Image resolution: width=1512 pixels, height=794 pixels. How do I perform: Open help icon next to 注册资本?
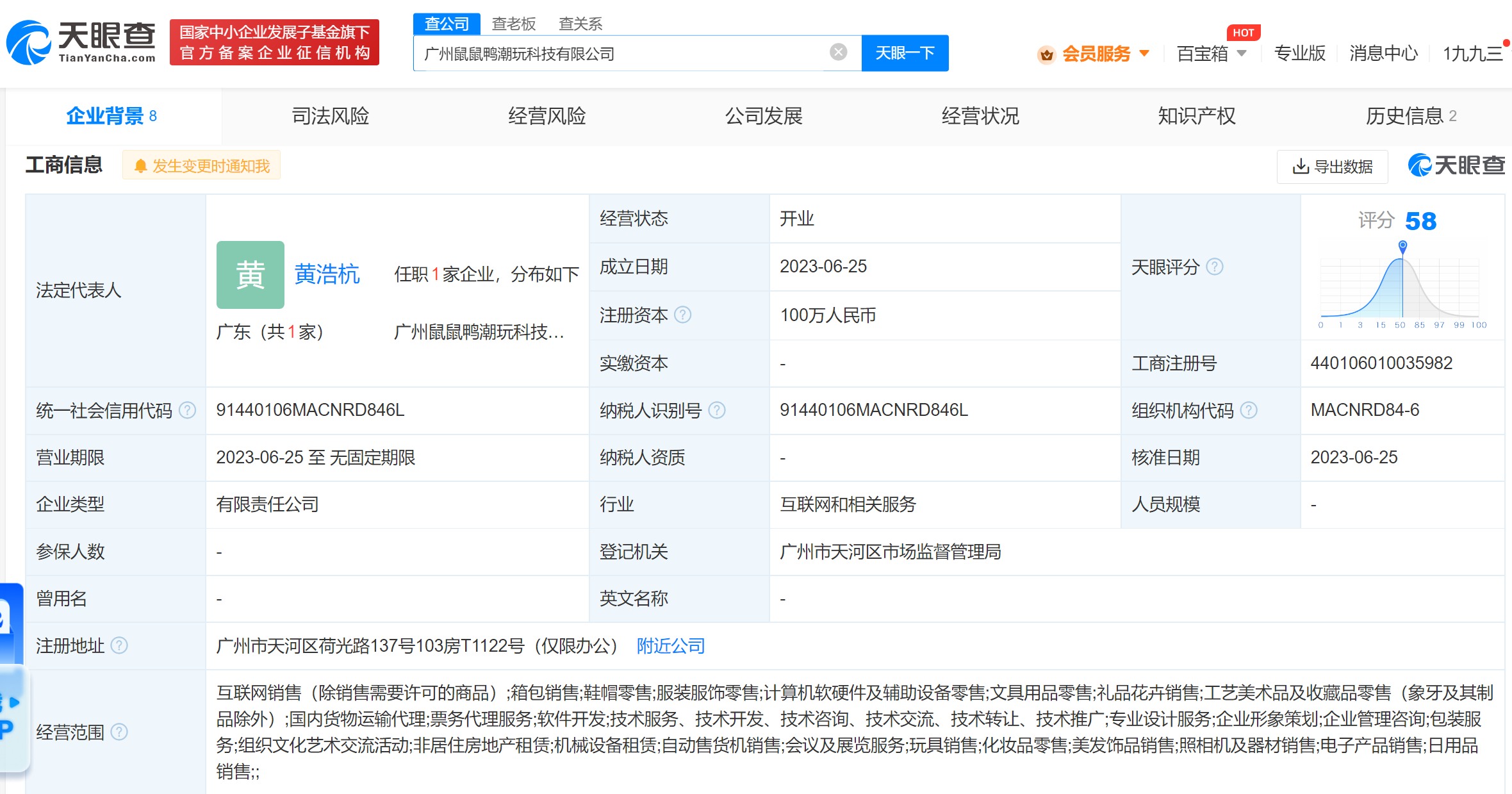point(683,315)
